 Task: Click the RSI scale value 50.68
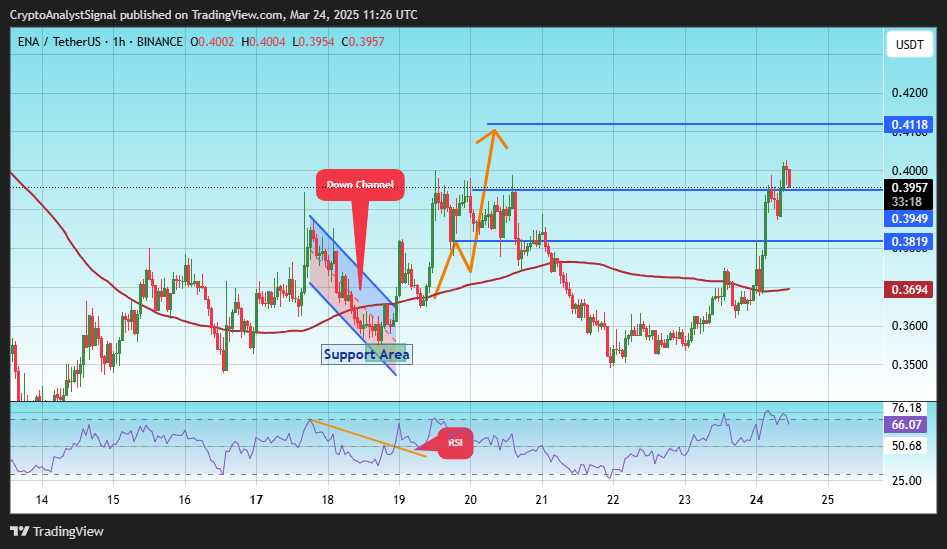click(x=907, y=446)
